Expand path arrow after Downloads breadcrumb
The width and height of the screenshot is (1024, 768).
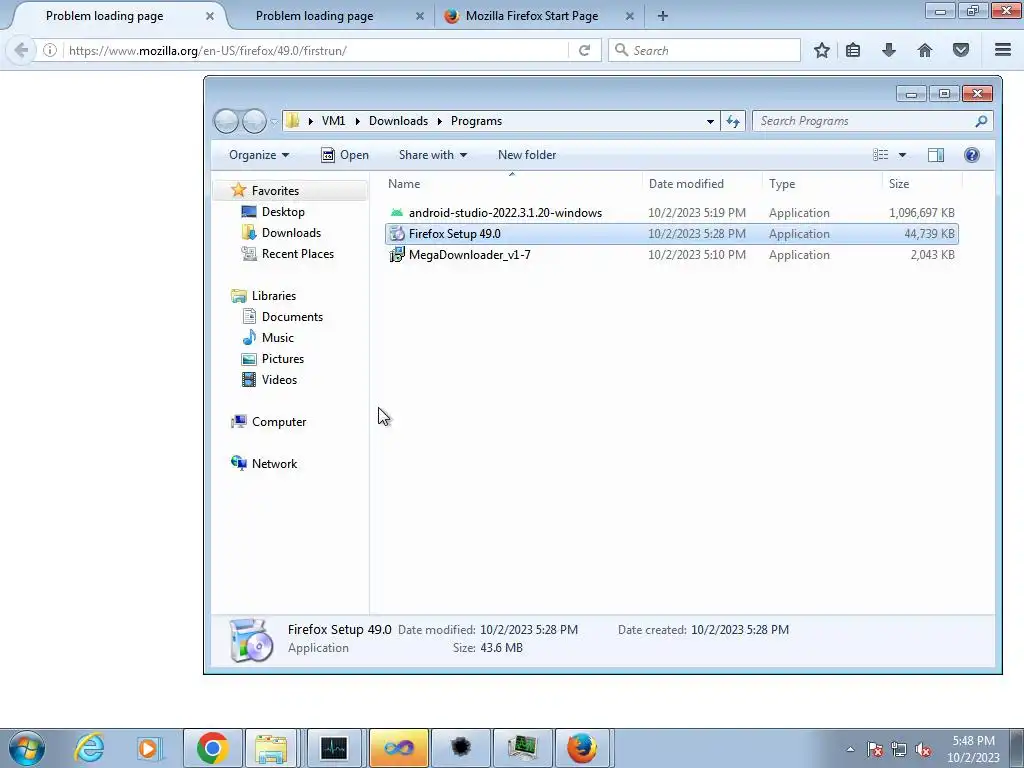click(440, 121)
